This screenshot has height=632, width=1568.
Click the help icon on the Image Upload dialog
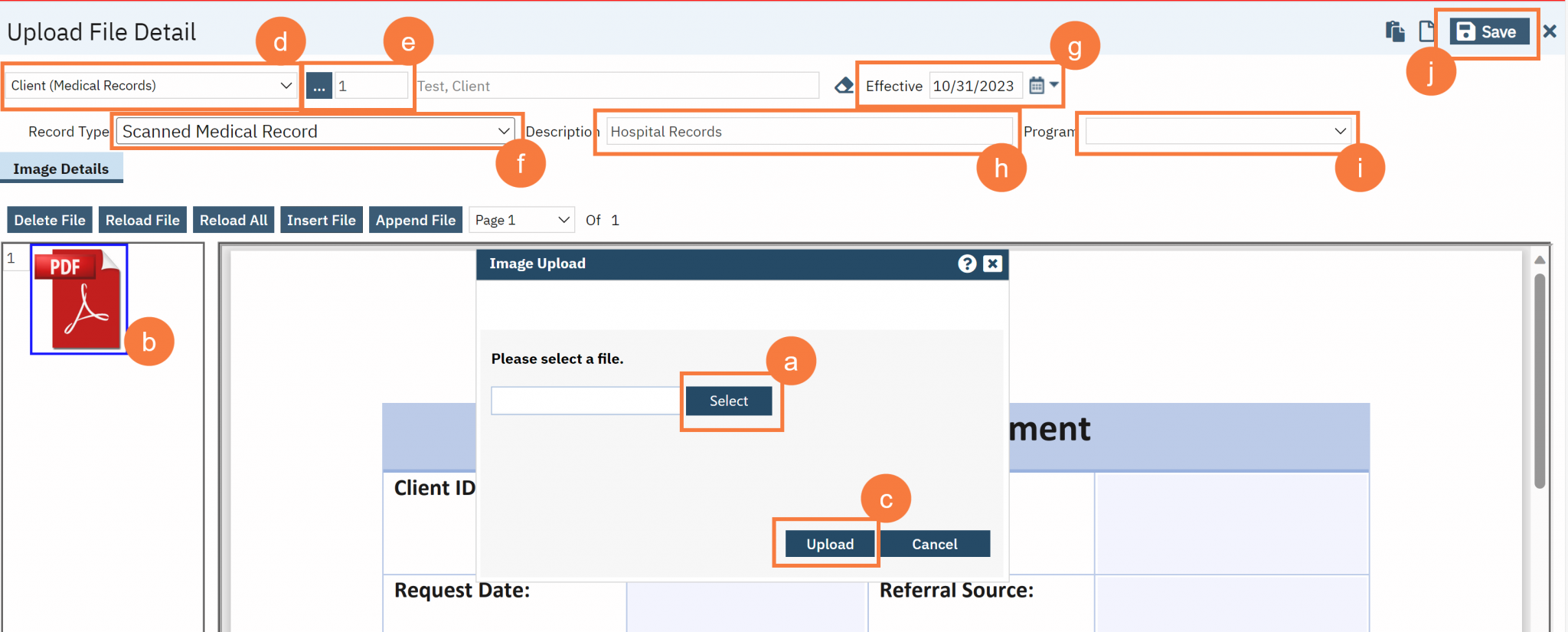click(x=967, y=264)
